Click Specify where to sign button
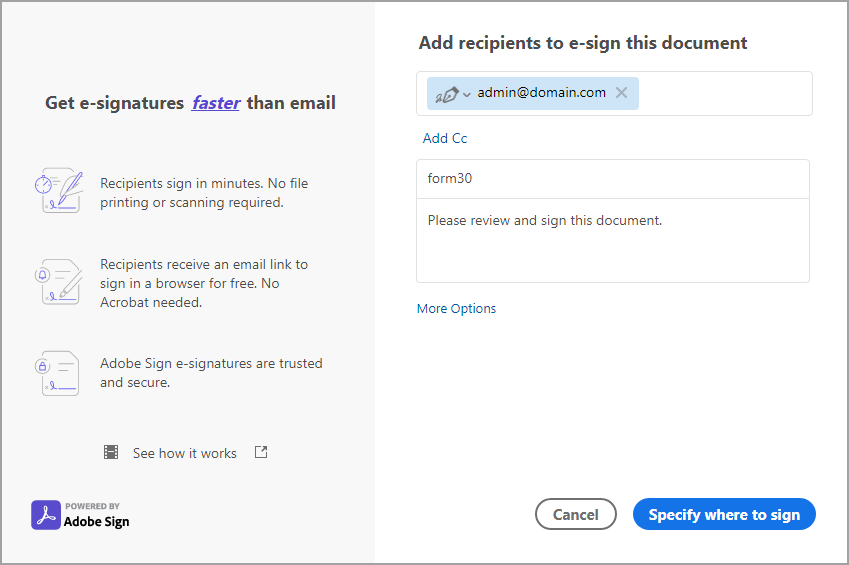This screenshot has height=565, width=849. [724, 515]
